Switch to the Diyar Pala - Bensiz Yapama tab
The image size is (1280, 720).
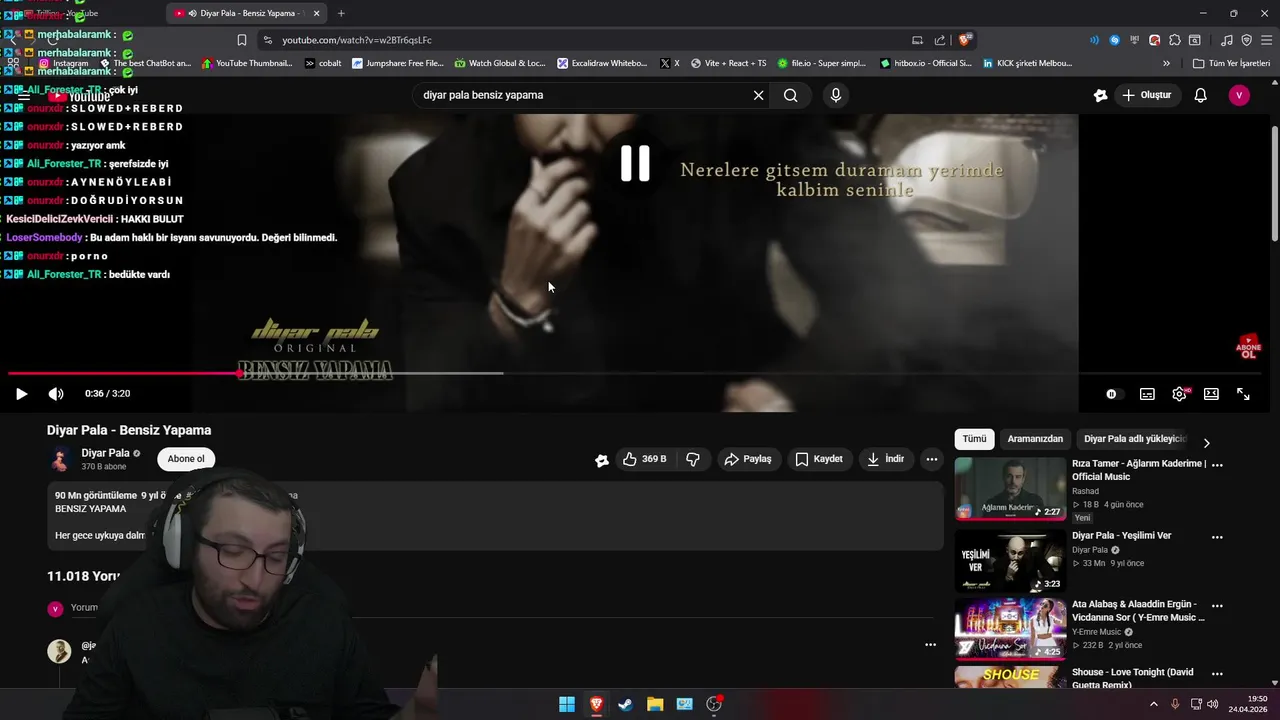[x=247, y=13]
